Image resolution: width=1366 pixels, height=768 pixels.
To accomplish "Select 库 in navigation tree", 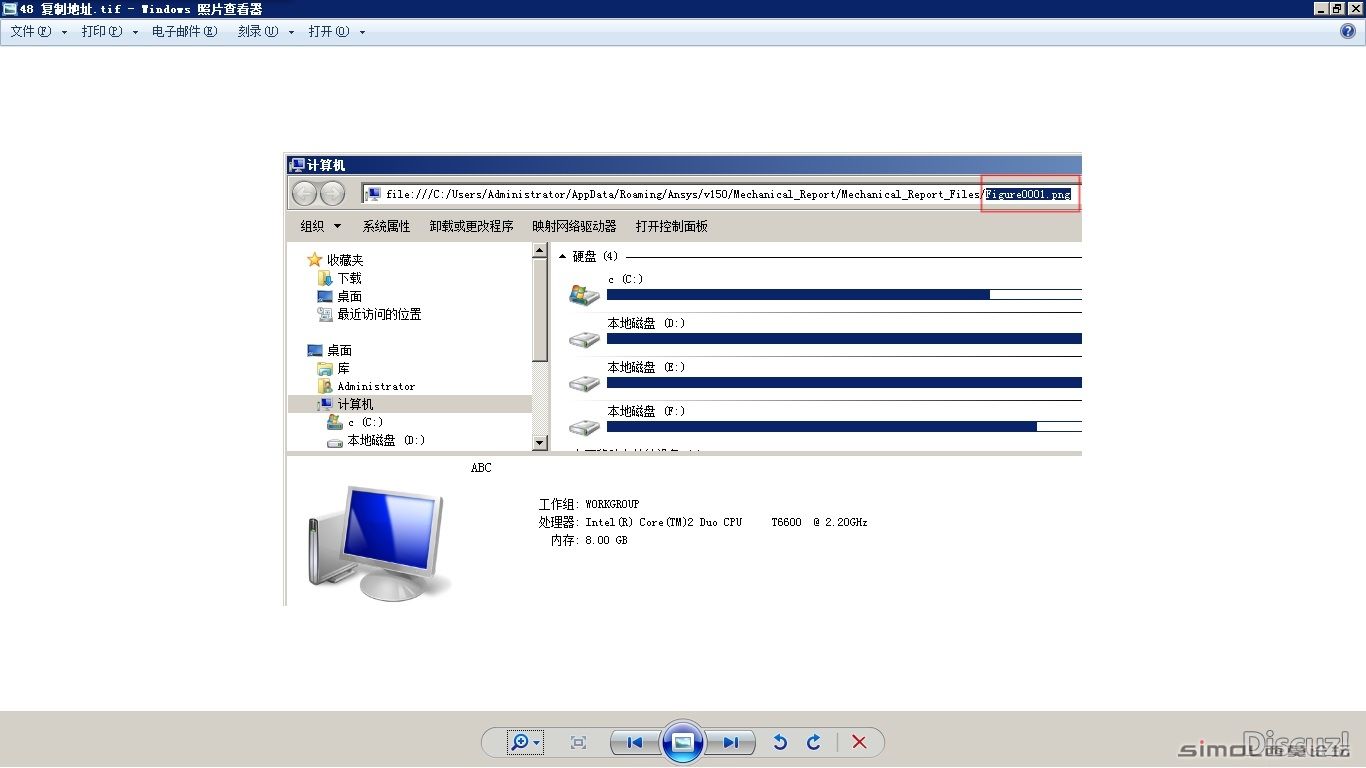I will pyautogui.click(x=343, y=368).
